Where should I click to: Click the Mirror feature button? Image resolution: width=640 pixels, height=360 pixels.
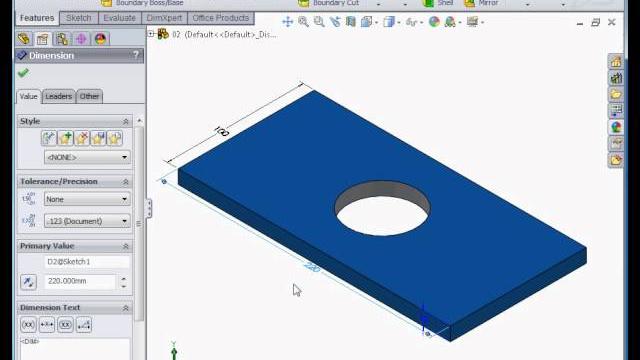482,3
